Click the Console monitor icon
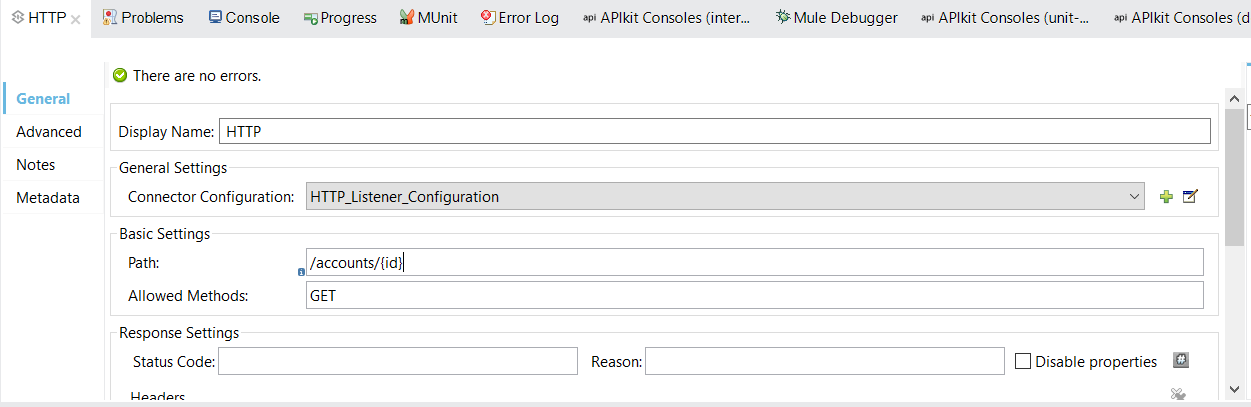Image resolution: width=1251 pixels, height=407 pixels. (215, 18)
